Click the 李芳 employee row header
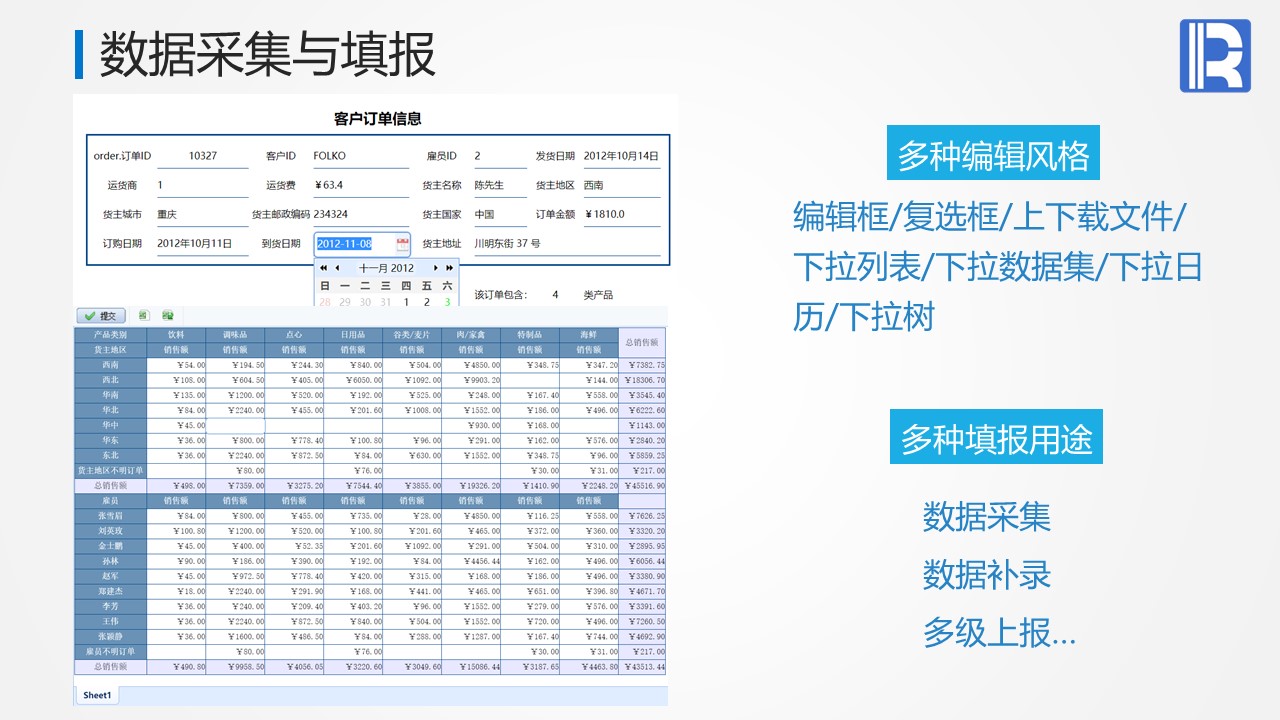 click(x=110, y=606)
